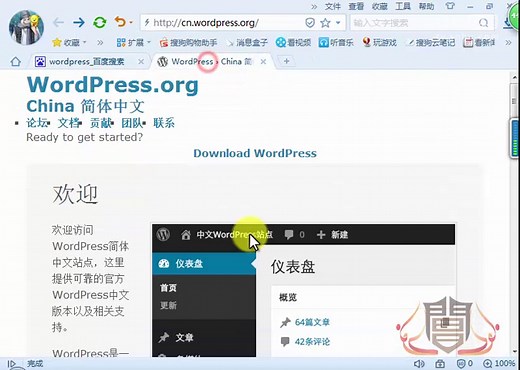The width and height of the screenshot is (520, 370).
Task: Open the 玩游戏 games shortcut
Action: (x=380, y=42)
